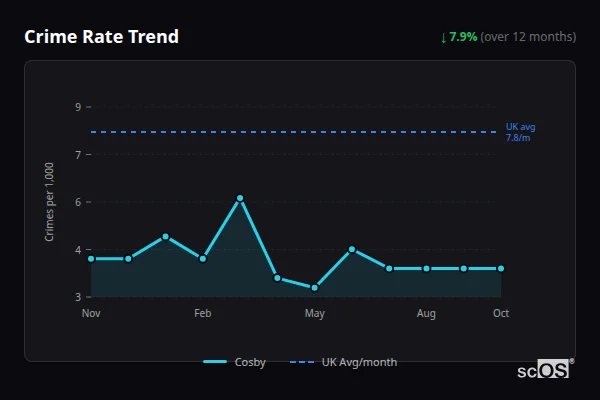This screenshot has width=600, height=400.
Task: Click the July data point
Action: pyautogui.click(x=389, y=269)
